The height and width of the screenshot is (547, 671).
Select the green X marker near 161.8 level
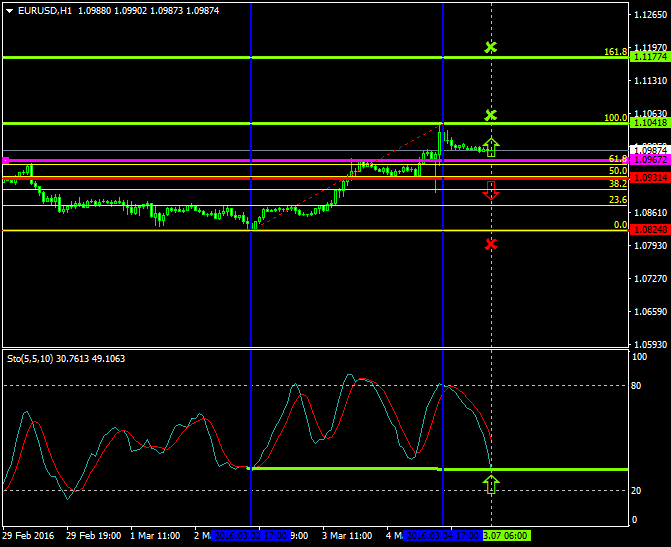[x=490, y=47]
